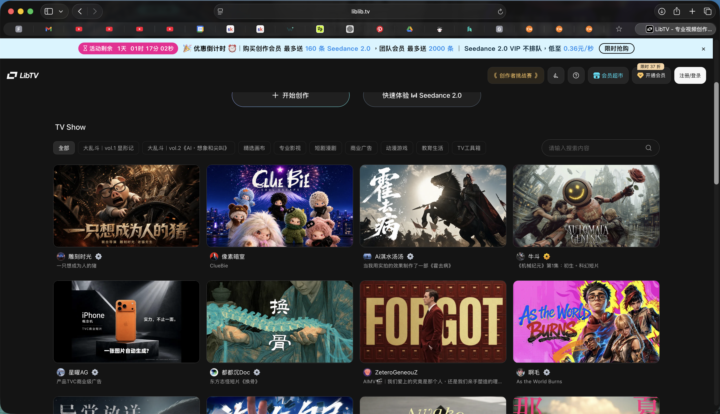Reload the page in Safari
Screen dimensions: 720x414
click(x=500, y=11)
